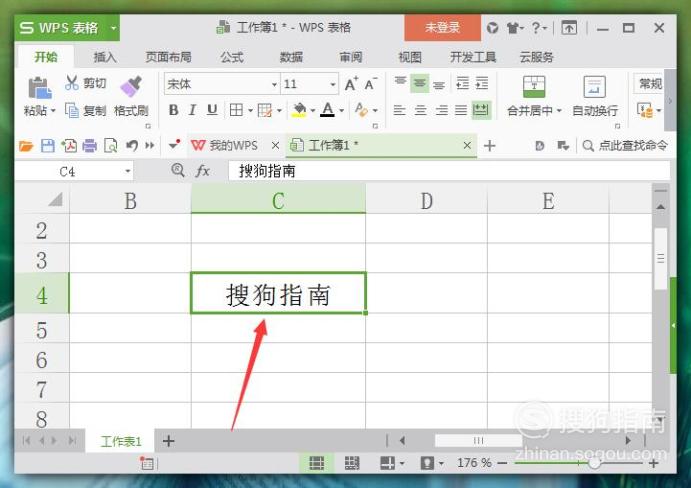The height and width of the screenshot is (488, 691).
Task: Print using the printer icon
Action: [x=89, y=145]
